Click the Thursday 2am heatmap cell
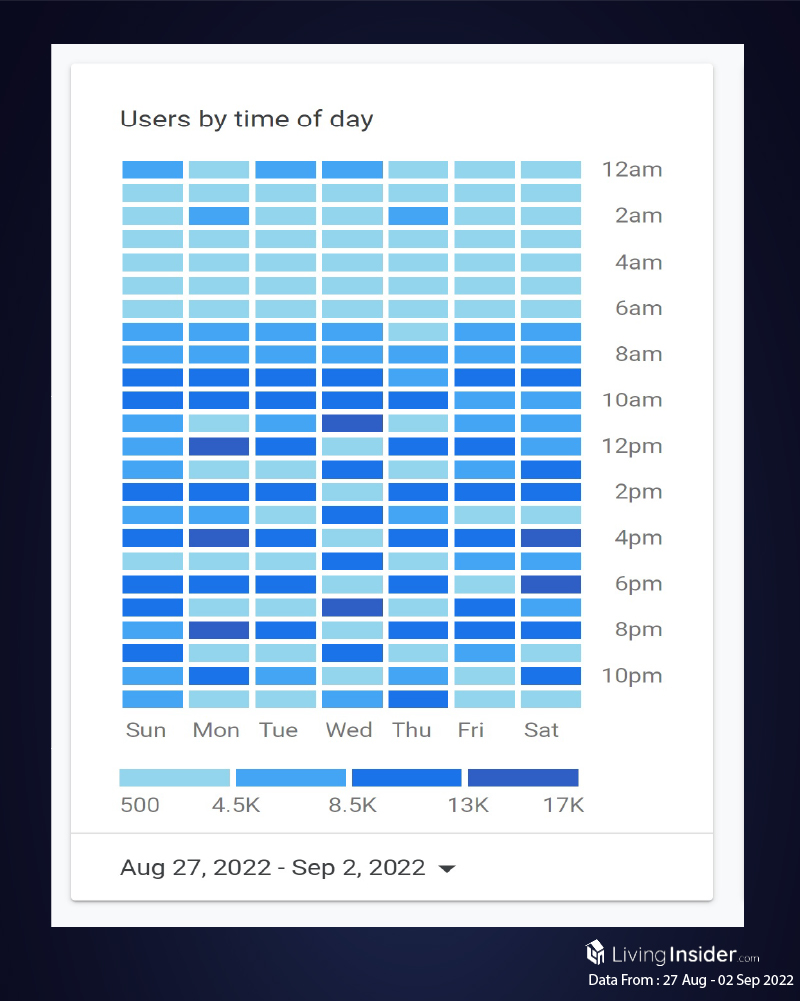This screenshot has height=1001, width=800. click(x=418, y=216)
